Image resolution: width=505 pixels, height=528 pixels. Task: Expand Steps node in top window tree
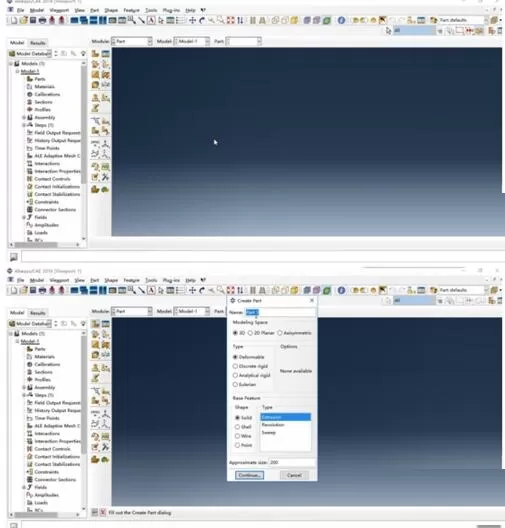coord(24,125)
